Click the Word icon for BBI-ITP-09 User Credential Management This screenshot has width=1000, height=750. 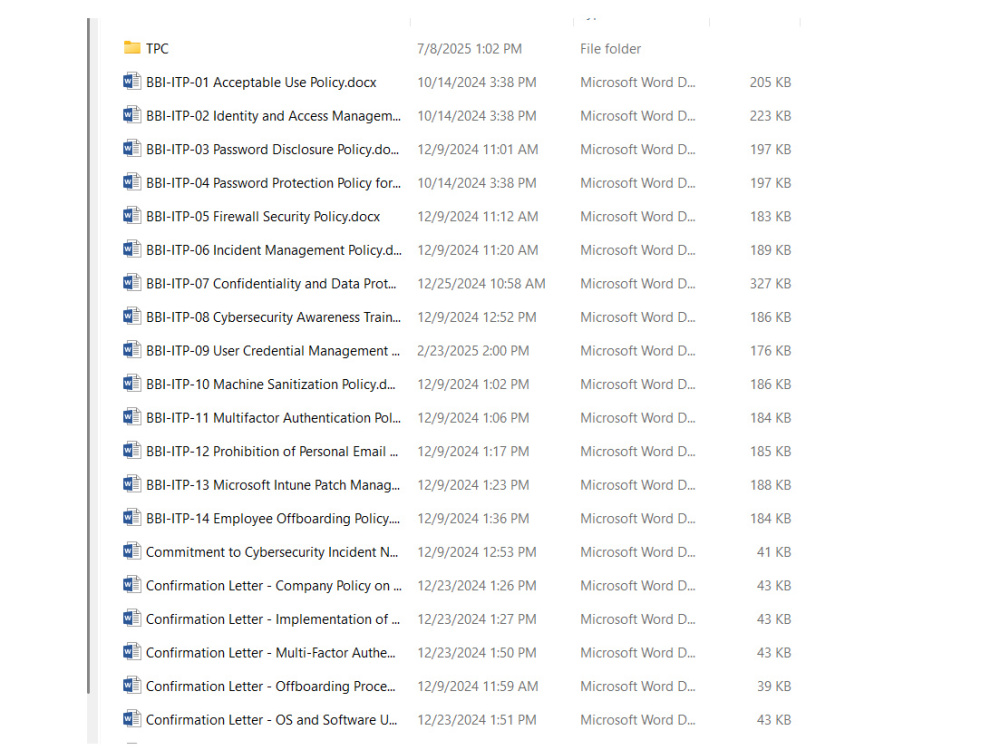click(x=132, y=350)
